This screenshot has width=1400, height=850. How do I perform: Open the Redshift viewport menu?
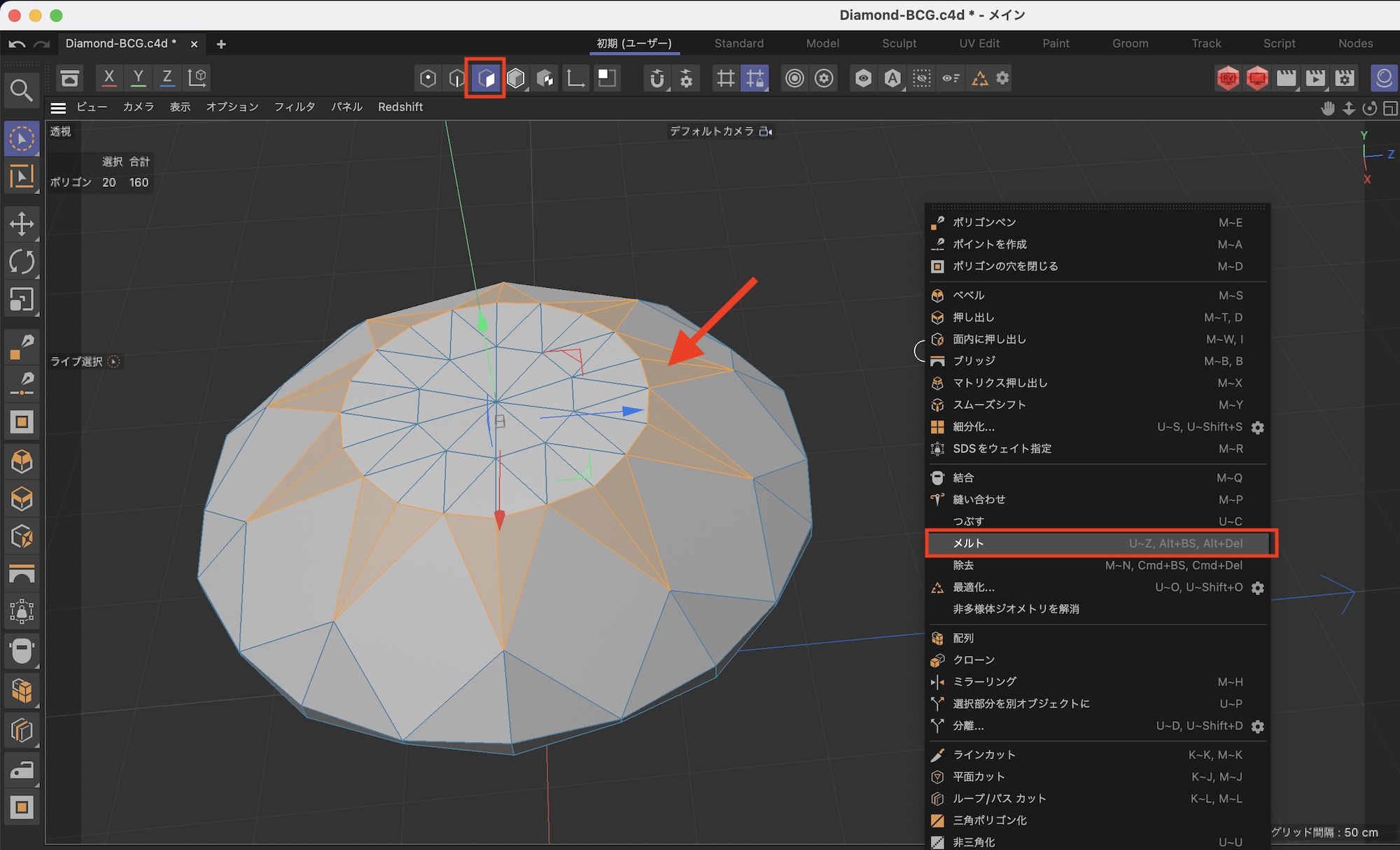click(400, 107)
